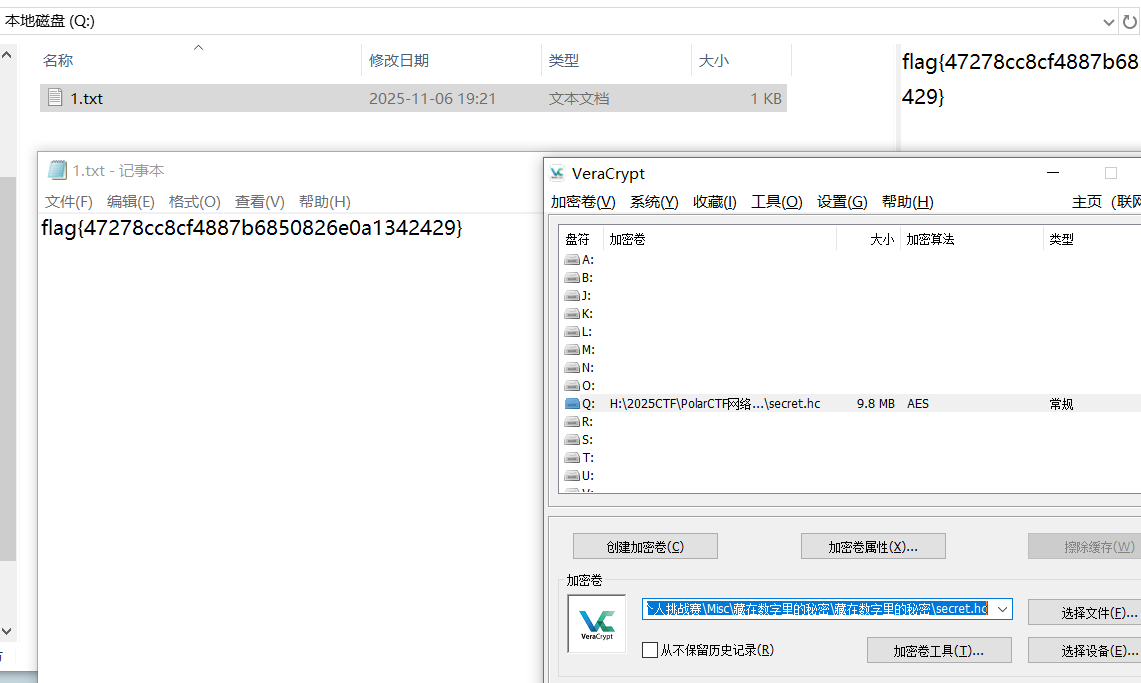
Task: Select drive slot M: in VeraCrypt
Action: click(x=580, y=350)
